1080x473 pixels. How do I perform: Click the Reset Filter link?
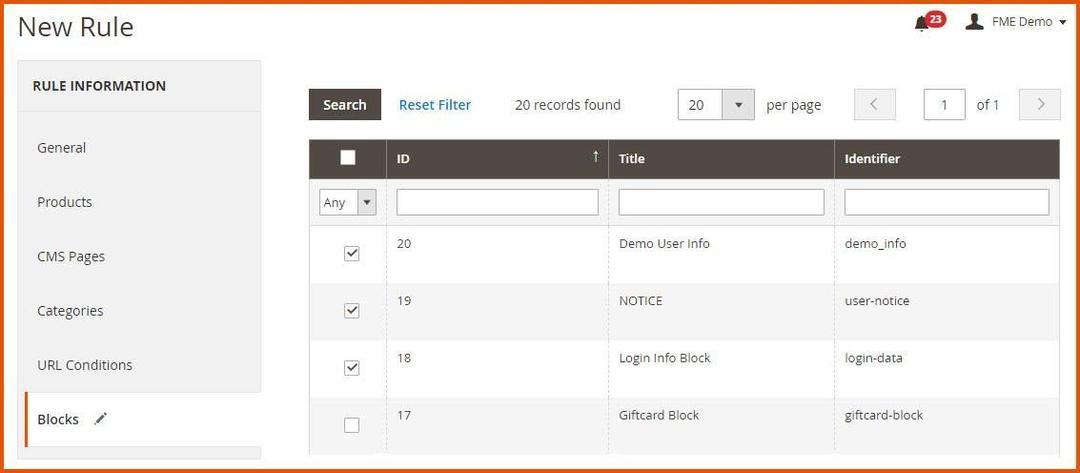click(x=435, y=105)
